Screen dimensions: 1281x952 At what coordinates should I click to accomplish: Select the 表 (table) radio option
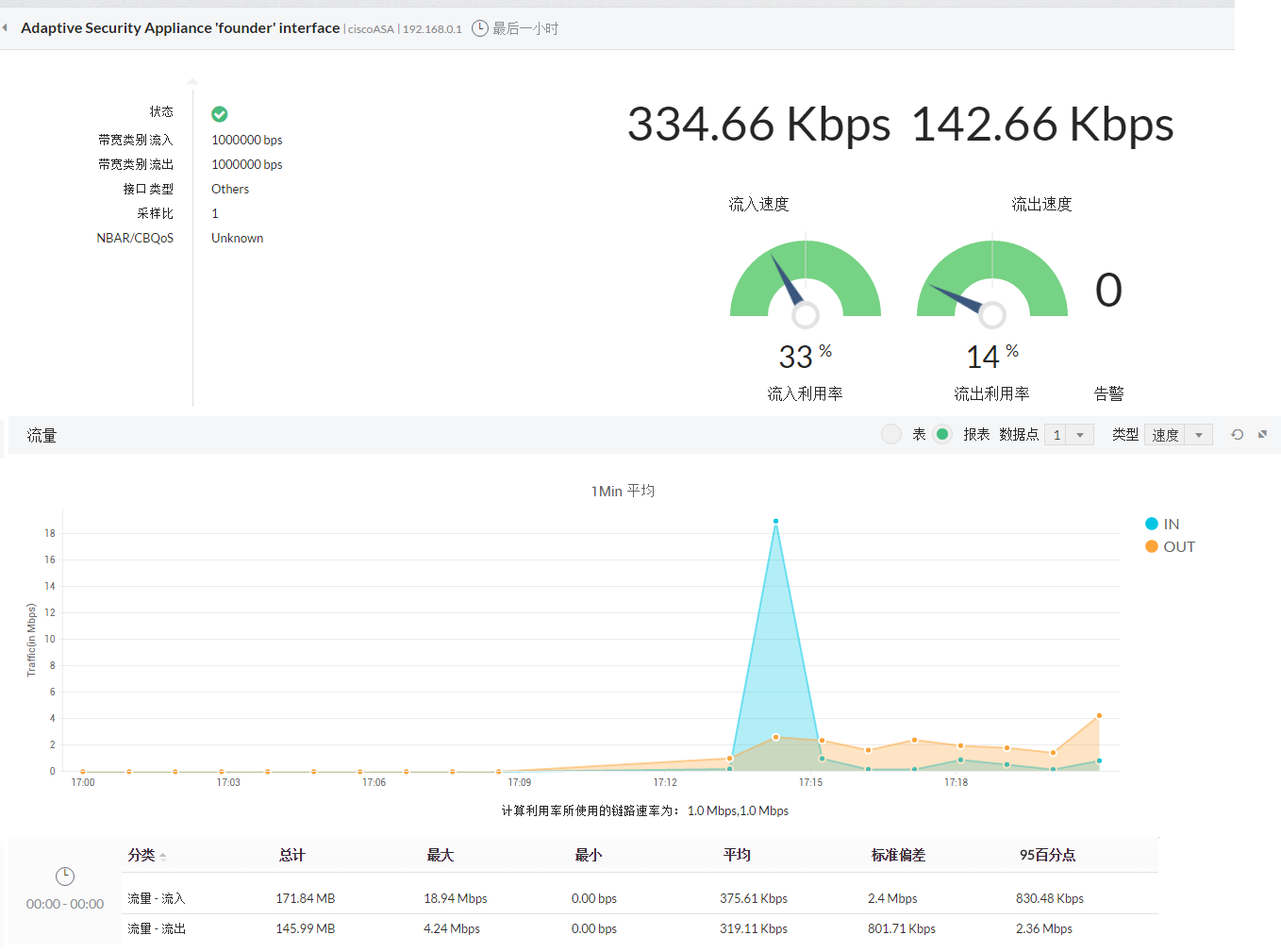[x=891, y=434]
